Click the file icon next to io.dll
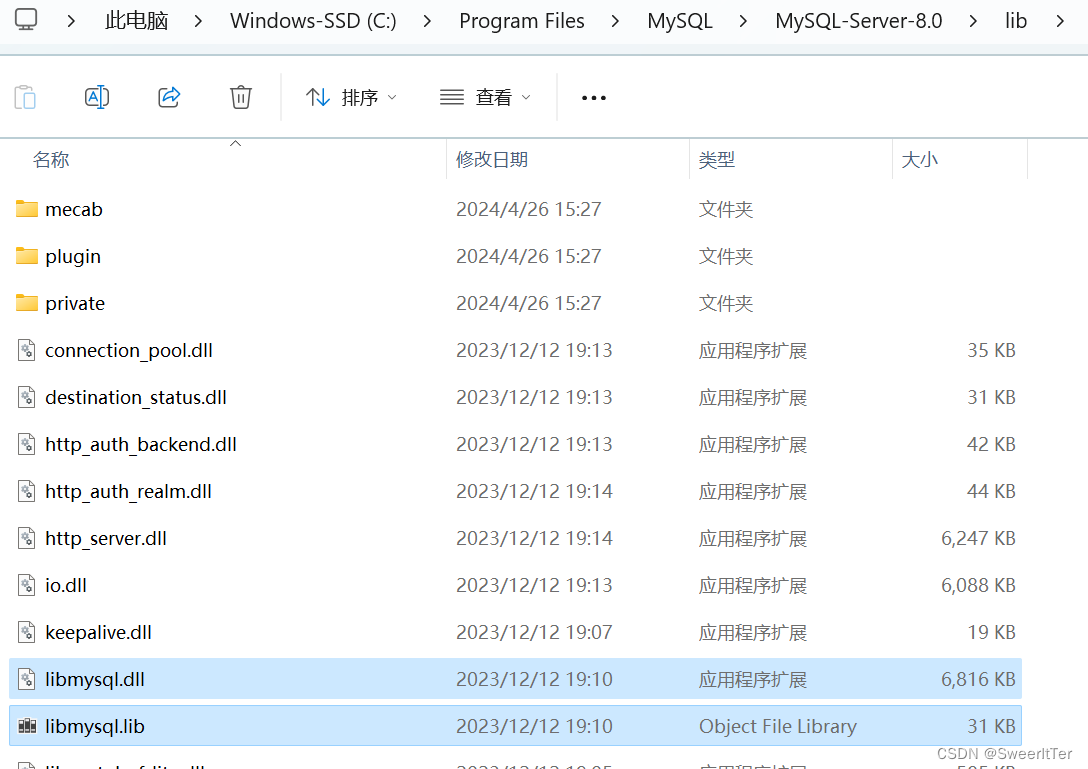The width and height of the screenshot is (1088, 769). click(26, 585)
